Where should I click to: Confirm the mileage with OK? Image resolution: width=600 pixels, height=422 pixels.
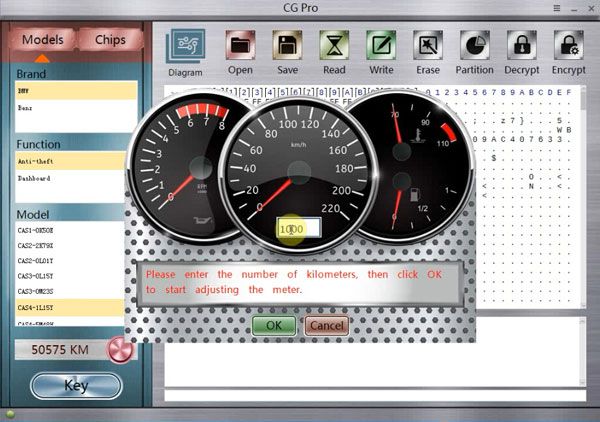point(273,325)
